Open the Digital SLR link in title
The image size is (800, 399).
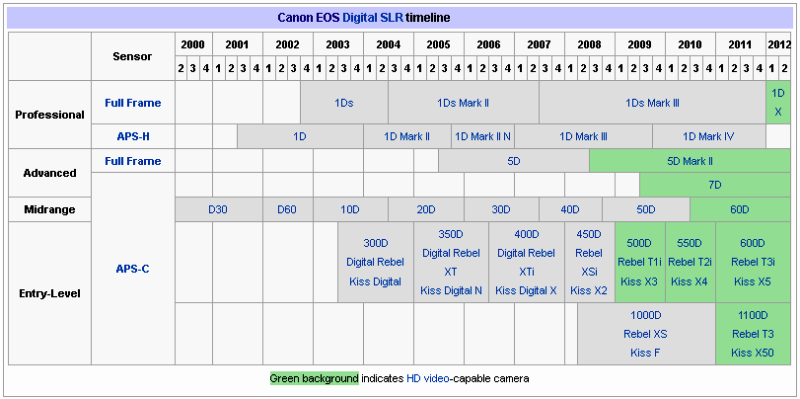tap(373, 18)
